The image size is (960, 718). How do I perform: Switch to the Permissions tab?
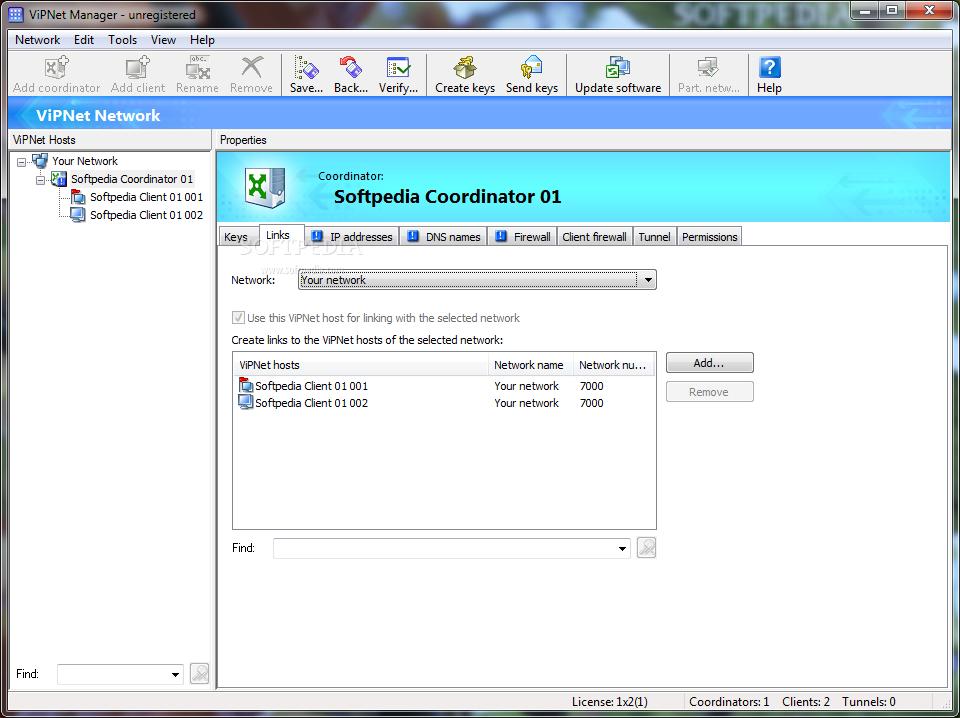(710, 237)
